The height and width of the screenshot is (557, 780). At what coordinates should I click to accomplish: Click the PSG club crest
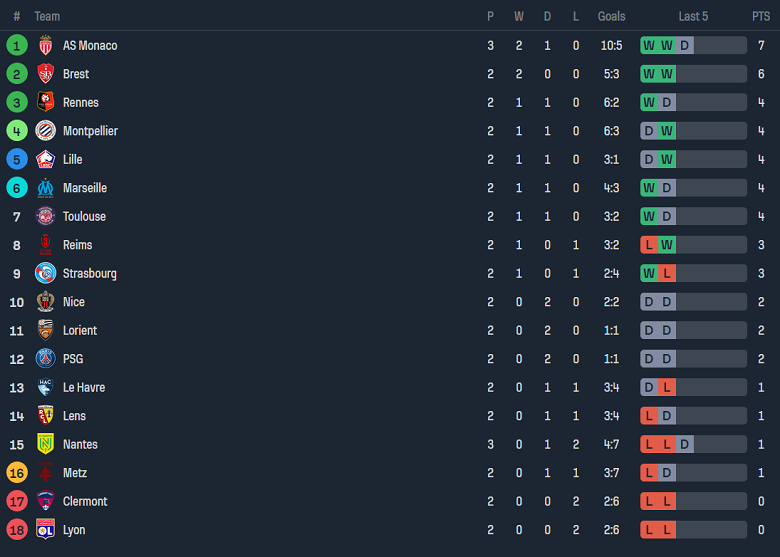(x=45, y=358)
